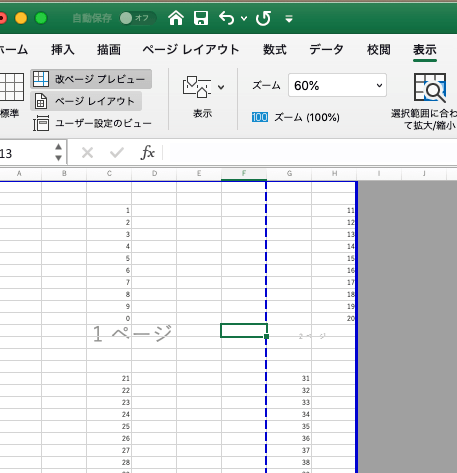Click the 選択範囲に合わせて拡大/縮小 magnifier icon
The width and height of the screenshot is (457, 473).
pos(430,88)
